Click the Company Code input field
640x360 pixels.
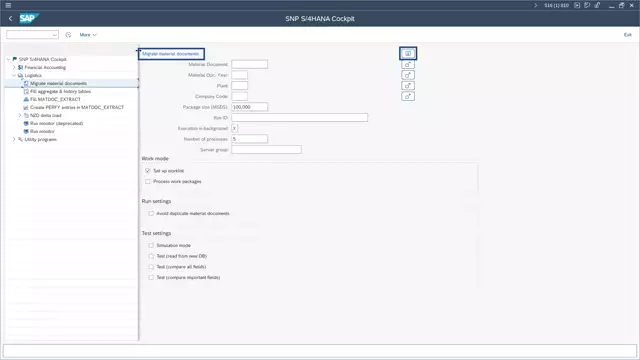[240, 96]
